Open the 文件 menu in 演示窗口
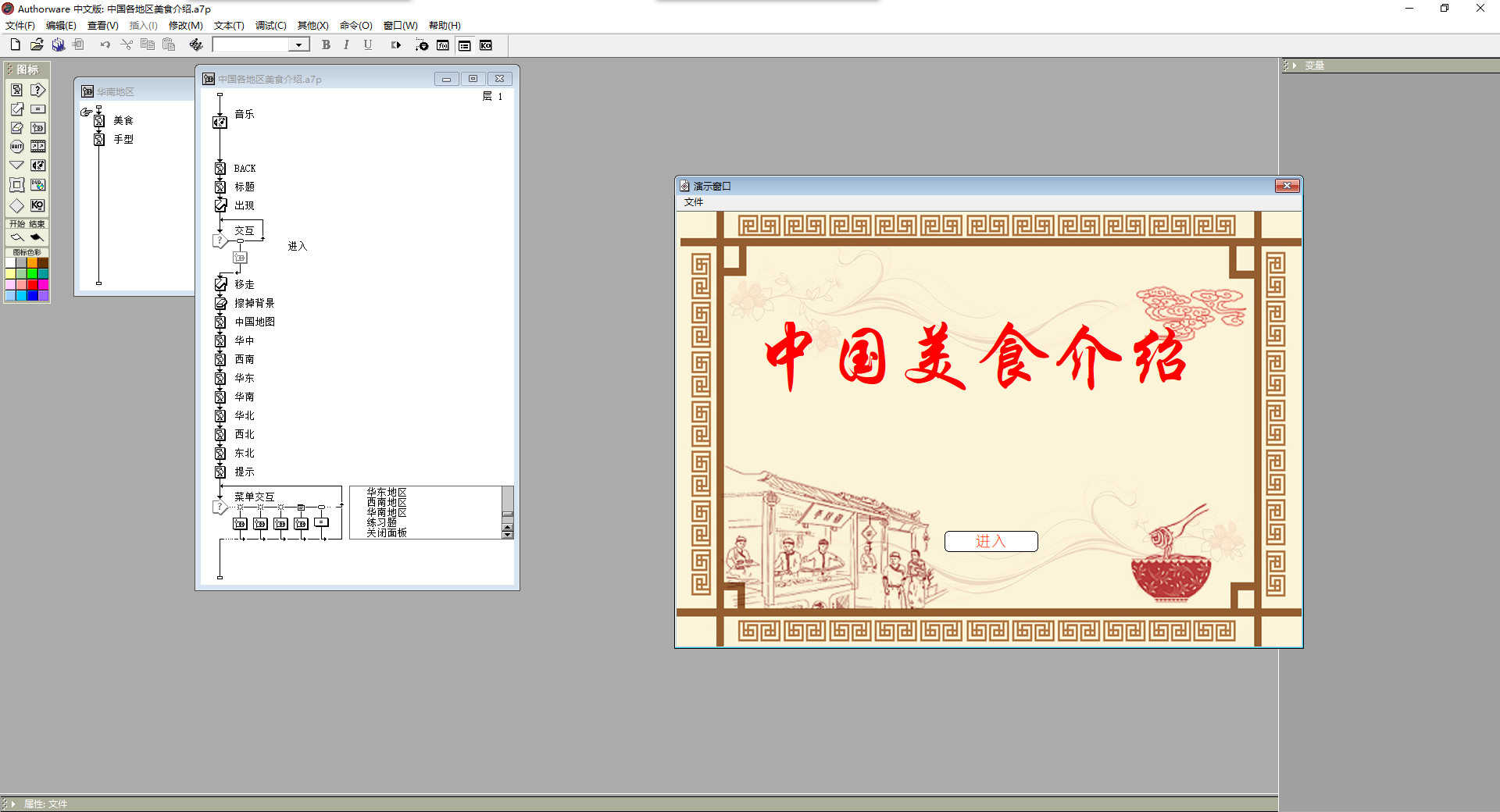 point(694,202)
